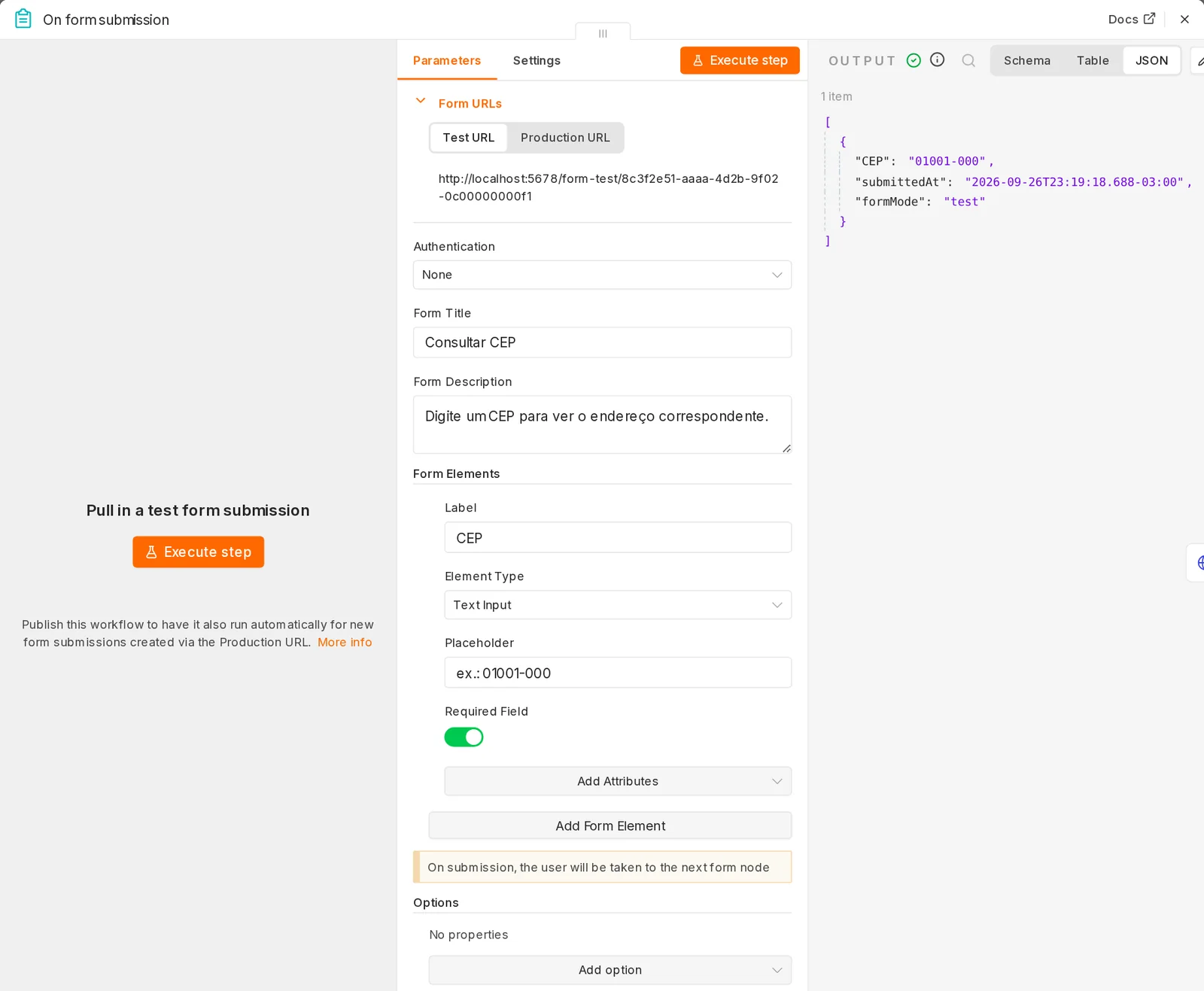This screenshot has width=1204, height=991.
Task: Open the More info link
Action: pos(345,642)
